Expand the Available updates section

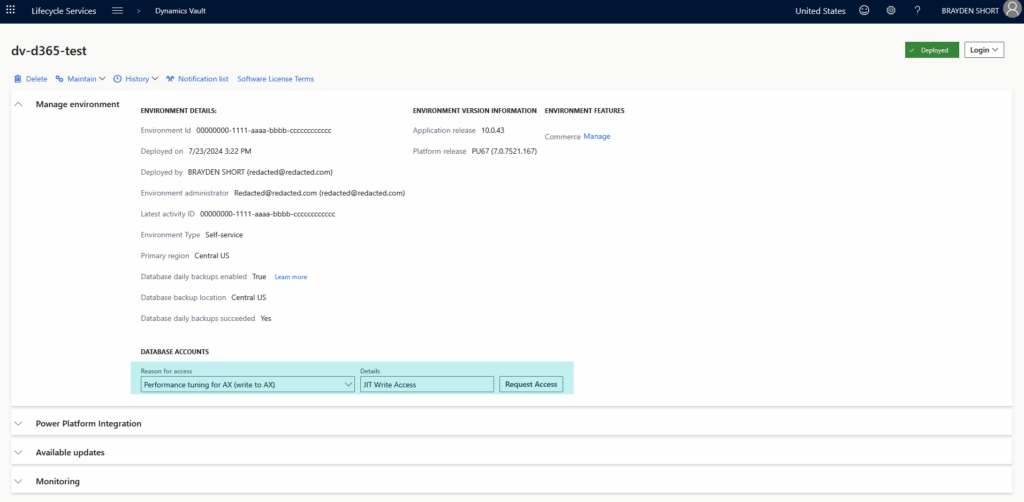pyautogui.click(x=19, y=452)
